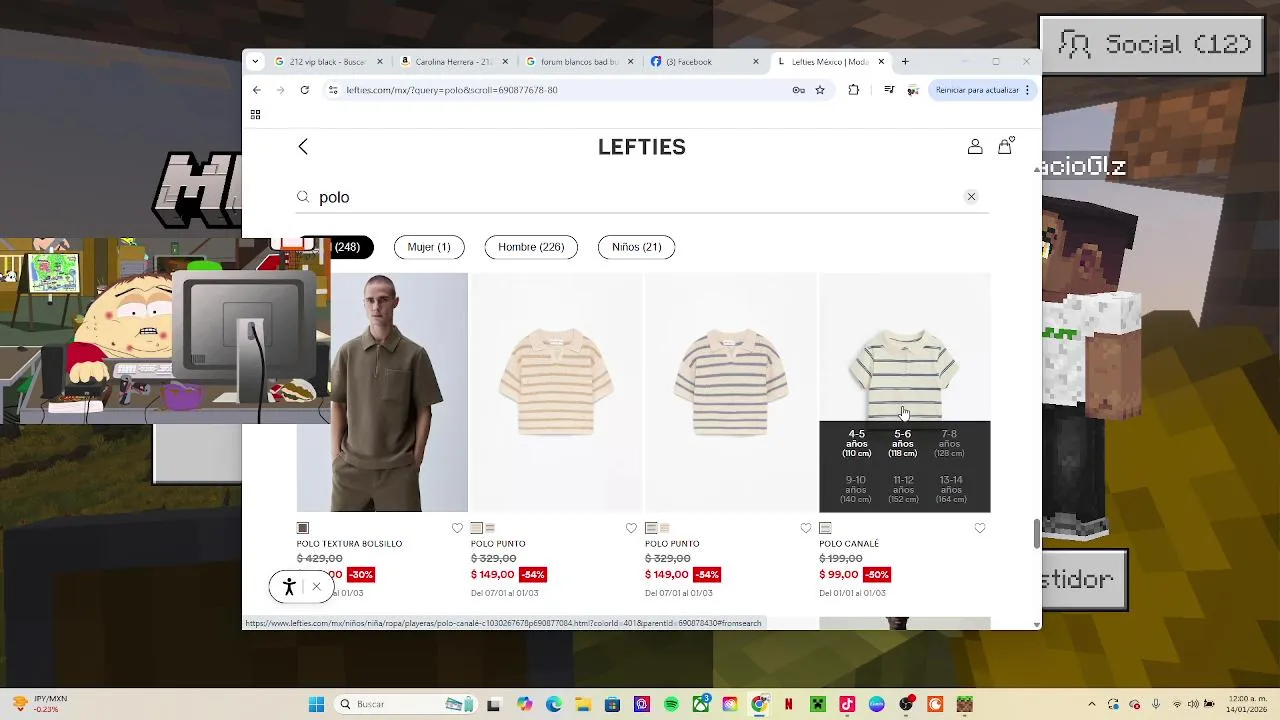Click the $ 99,00 sale price text
The width and height of the screenshot is (1280, 720).
pos(839,575)
